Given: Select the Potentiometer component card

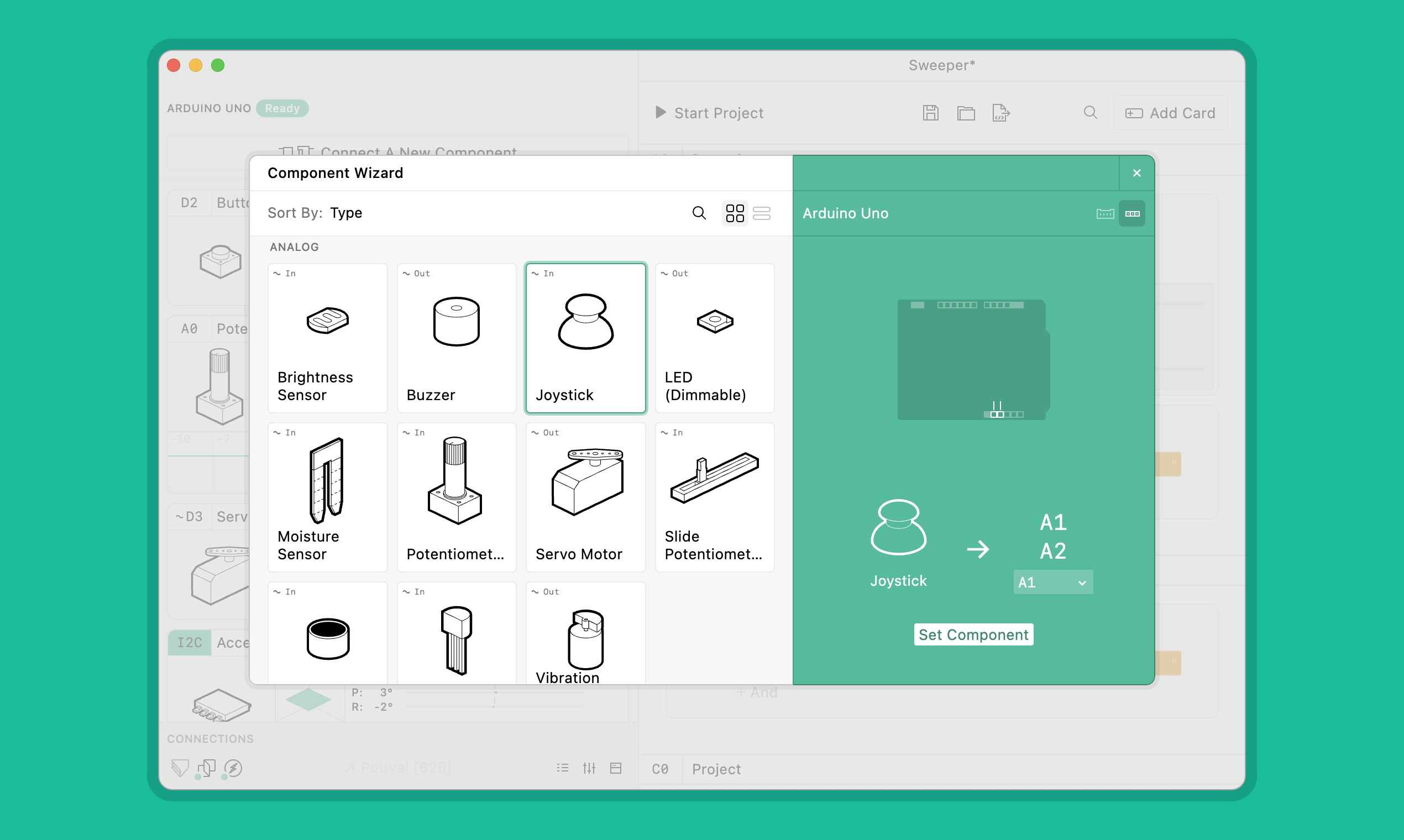Looking at the screenshot, I should [x=457, y=497].
